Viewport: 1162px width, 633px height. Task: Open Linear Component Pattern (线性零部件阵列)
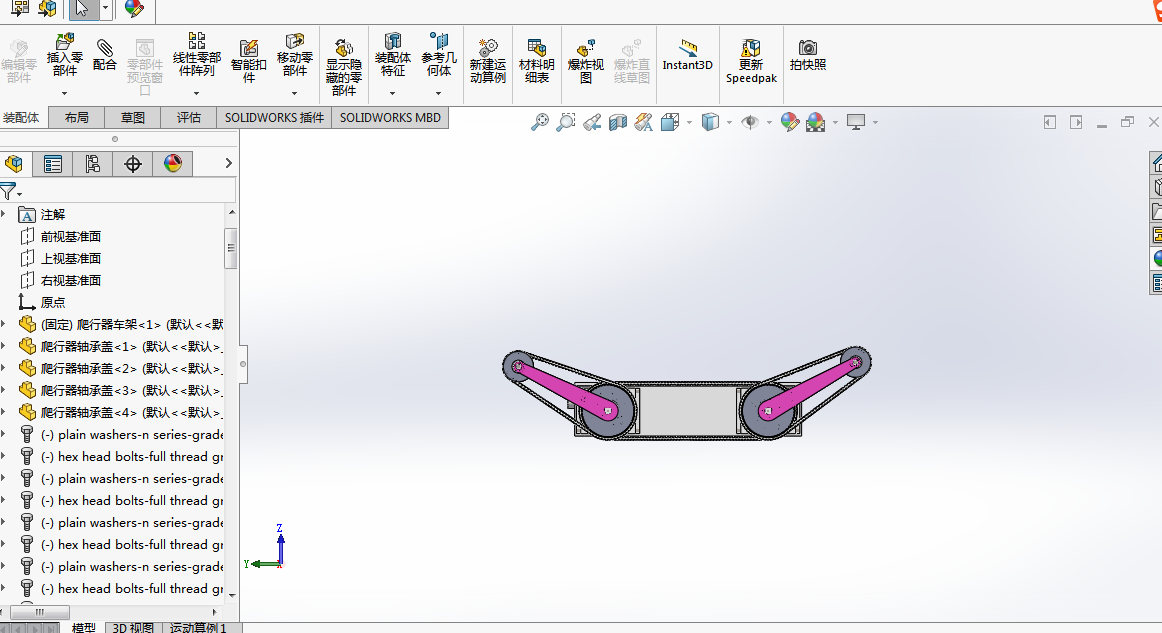pos(196,54)
